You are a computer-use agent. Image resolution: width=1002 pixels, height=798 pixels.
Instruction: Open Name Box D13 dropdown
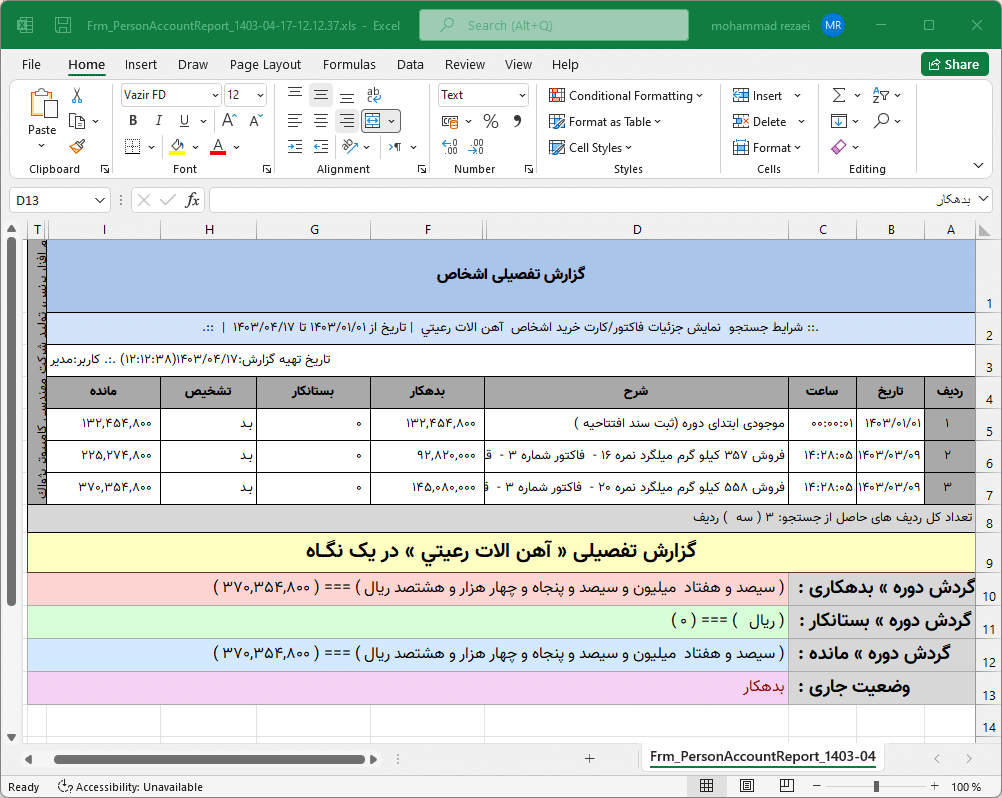(100, 201)
